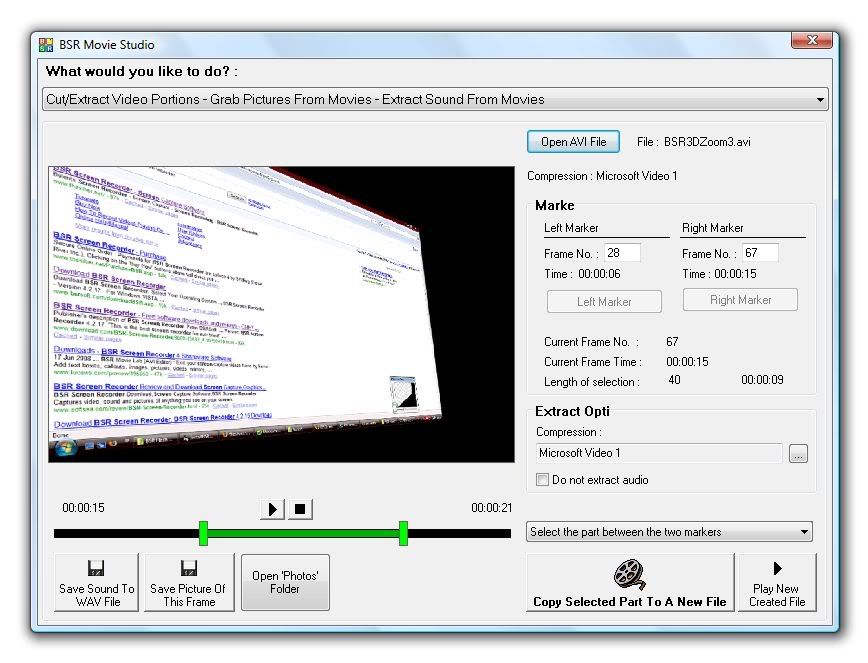Play the video
Screen dimensions: 868x663
tap(272, 509)
